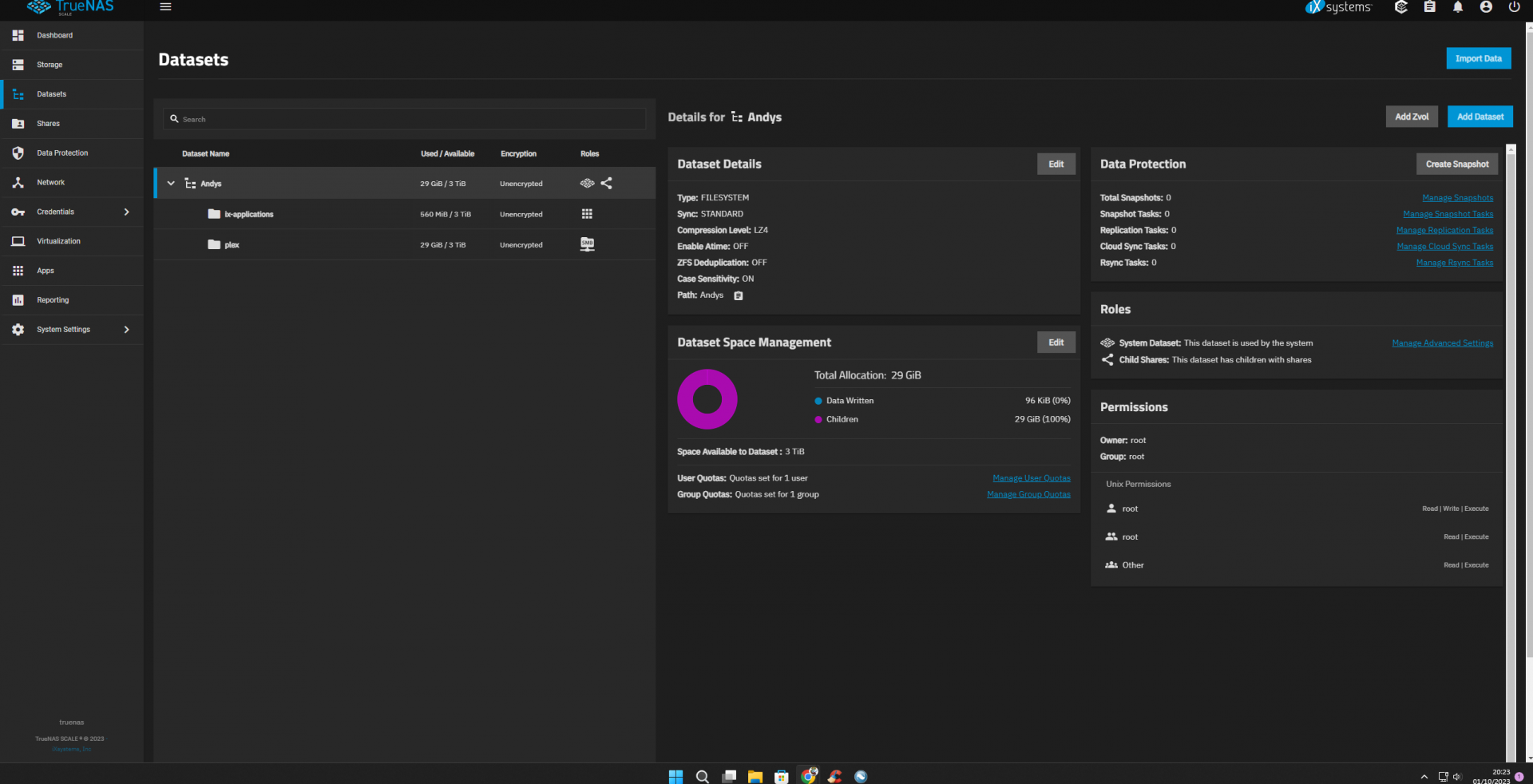Click the Shares sidebar icon
Image resolution: width=1533 pixels, height=784 pixels.
click(18, 124)
